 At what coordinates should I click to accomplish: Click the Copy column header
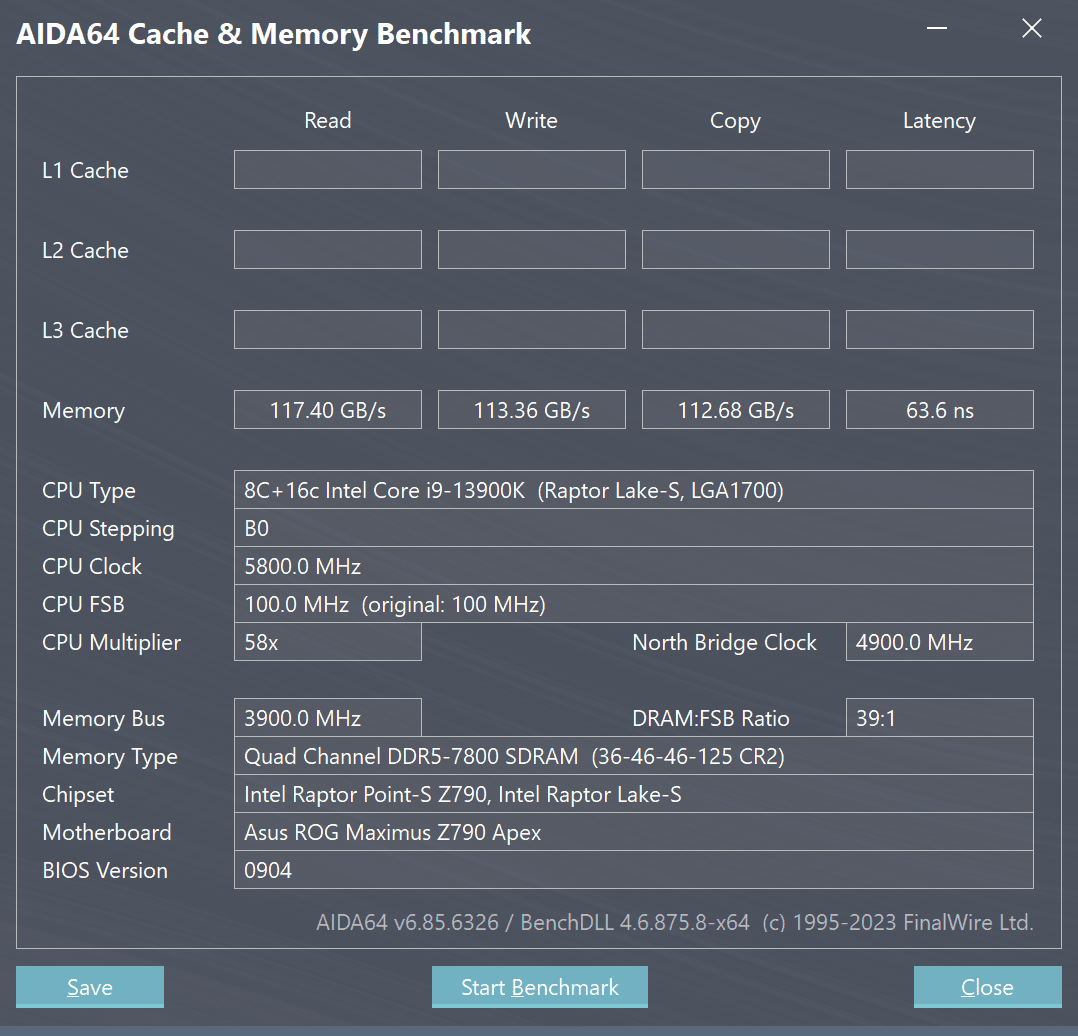point(735,121)
